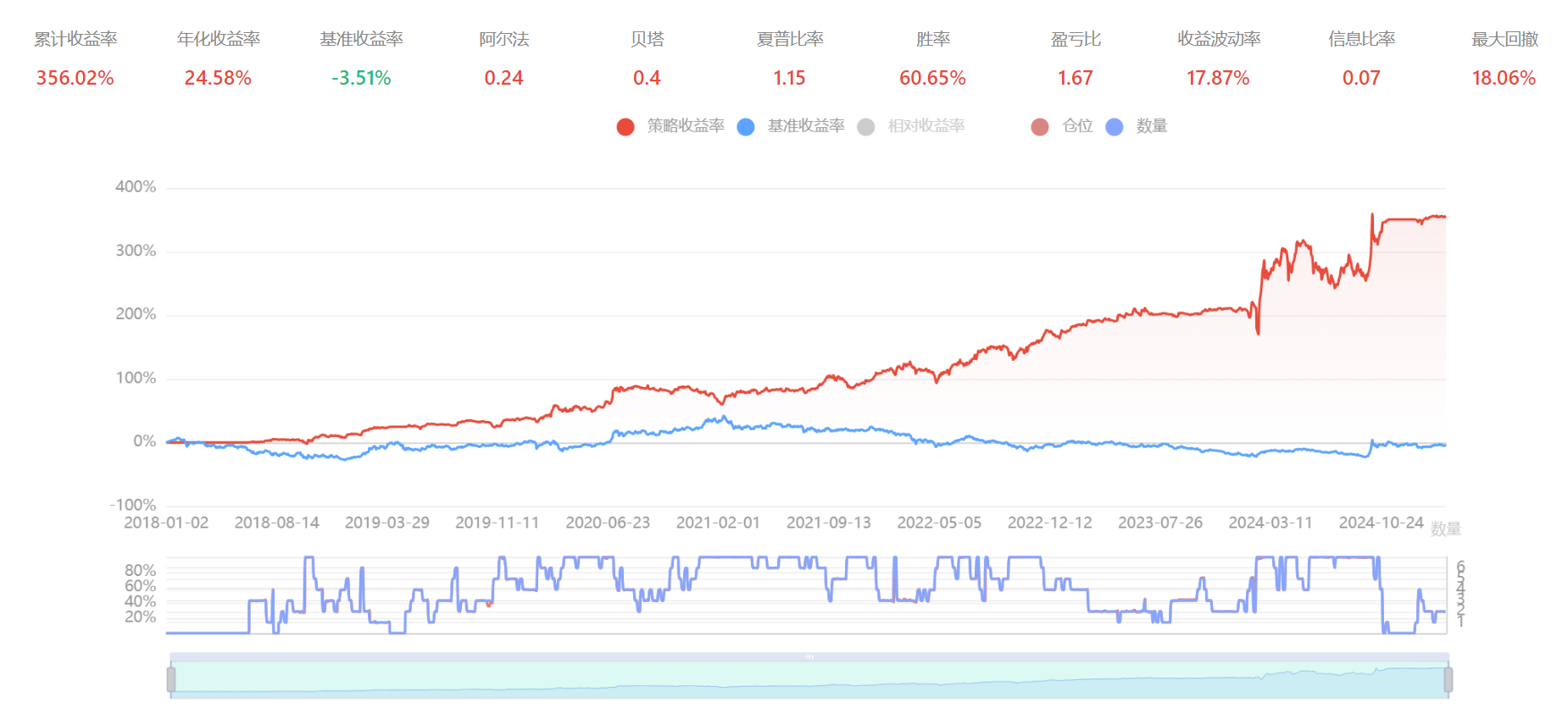
Task: Hide the 基准收益率 series via its text label
Action: click(x=805, y=126)
